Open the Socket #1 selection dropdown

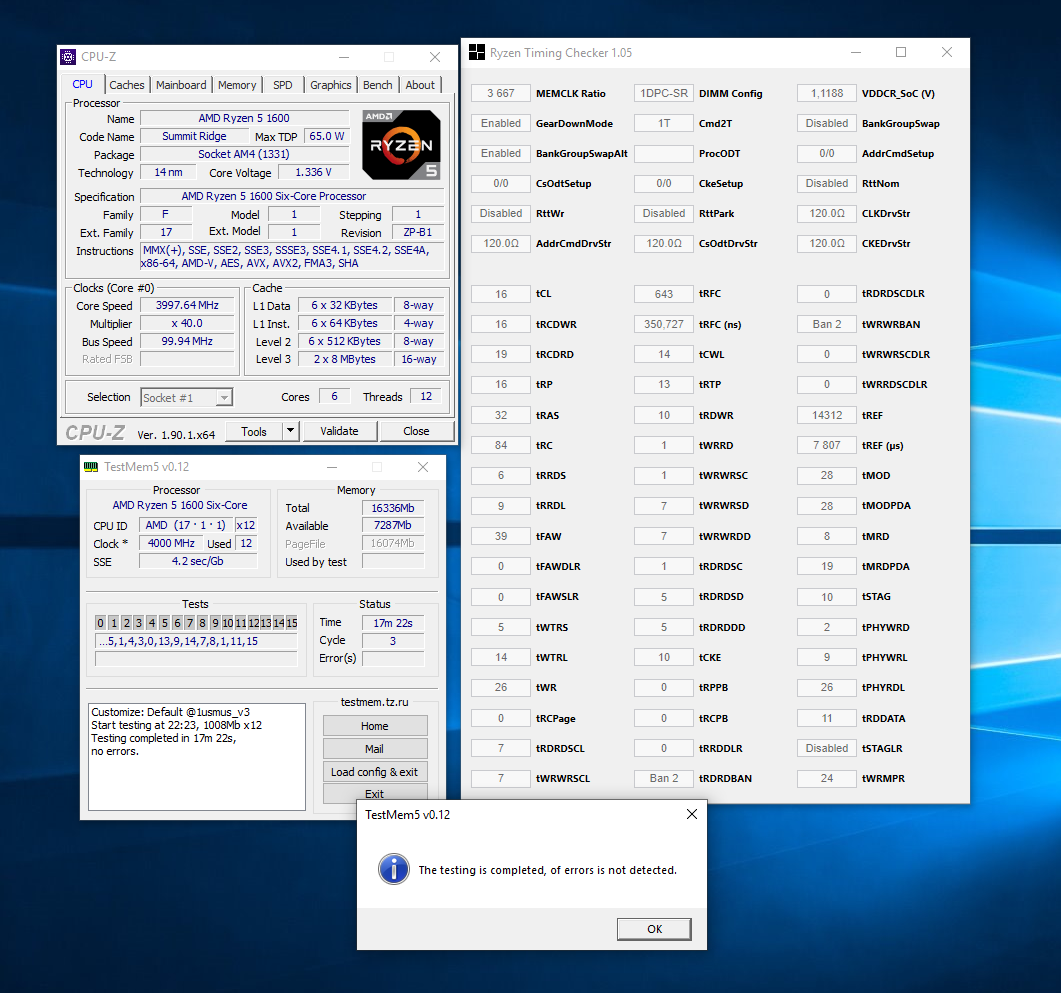click(x=187, y=398)
